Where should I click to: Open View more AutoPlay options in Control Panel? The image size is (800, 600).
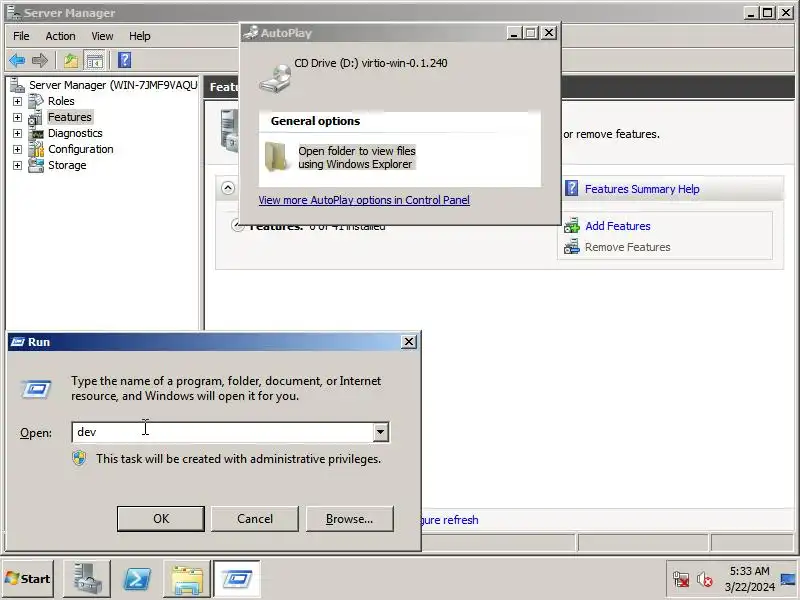click(364, 200)
